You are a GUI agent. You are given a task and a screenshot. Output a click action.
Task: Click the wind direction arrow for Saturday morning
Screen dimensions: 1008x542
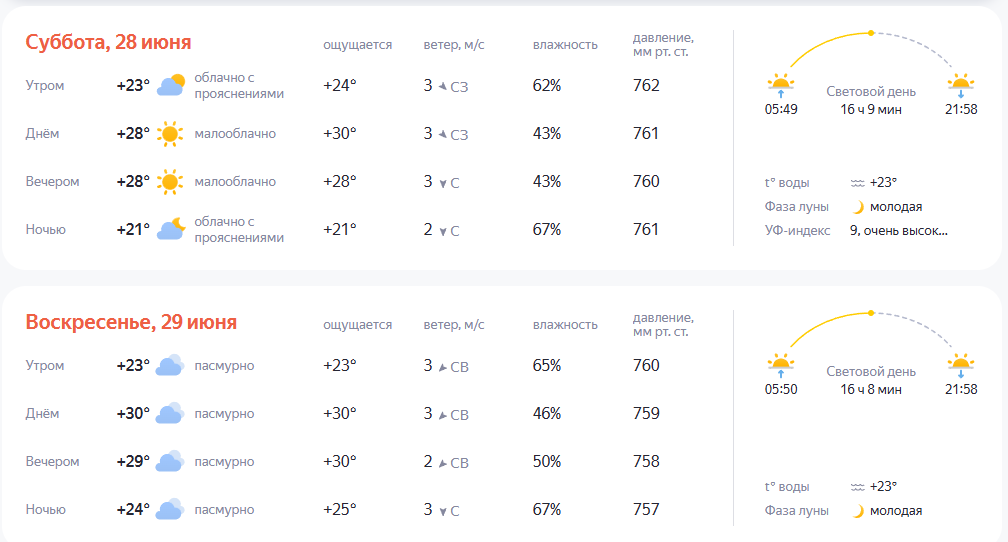click(443, 86)
